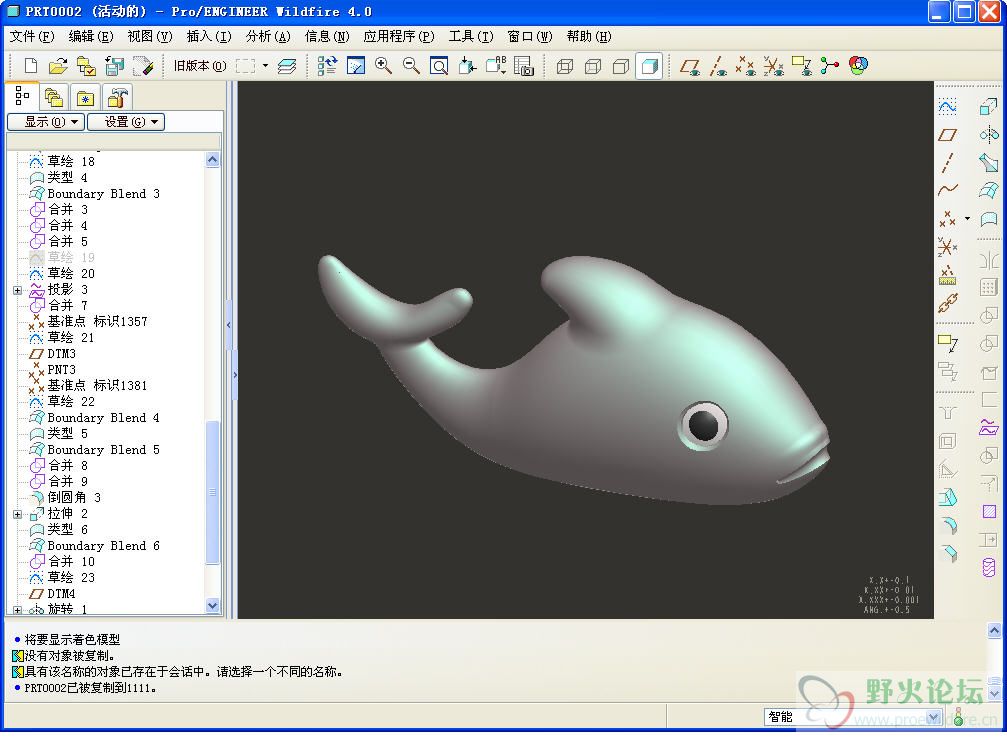Expand the 旋转 1 tree node

(17, 610)
